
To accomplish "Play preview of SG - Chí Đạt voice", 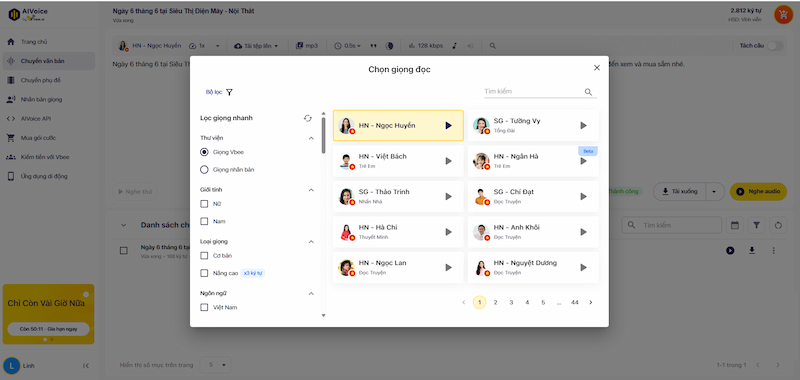I will pos(584,196).
